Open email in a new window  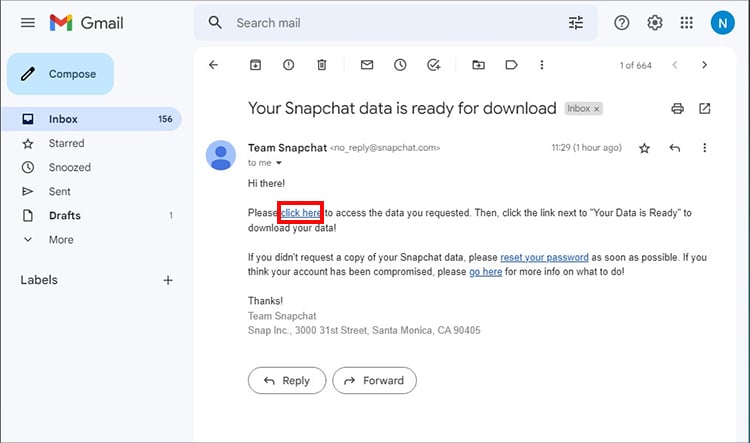click(x=705, y=108)
